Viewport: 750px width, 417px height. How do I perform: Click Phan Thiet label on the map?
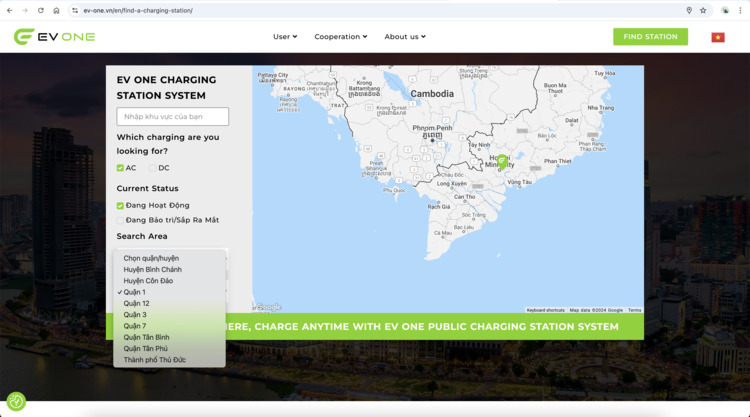558,161
